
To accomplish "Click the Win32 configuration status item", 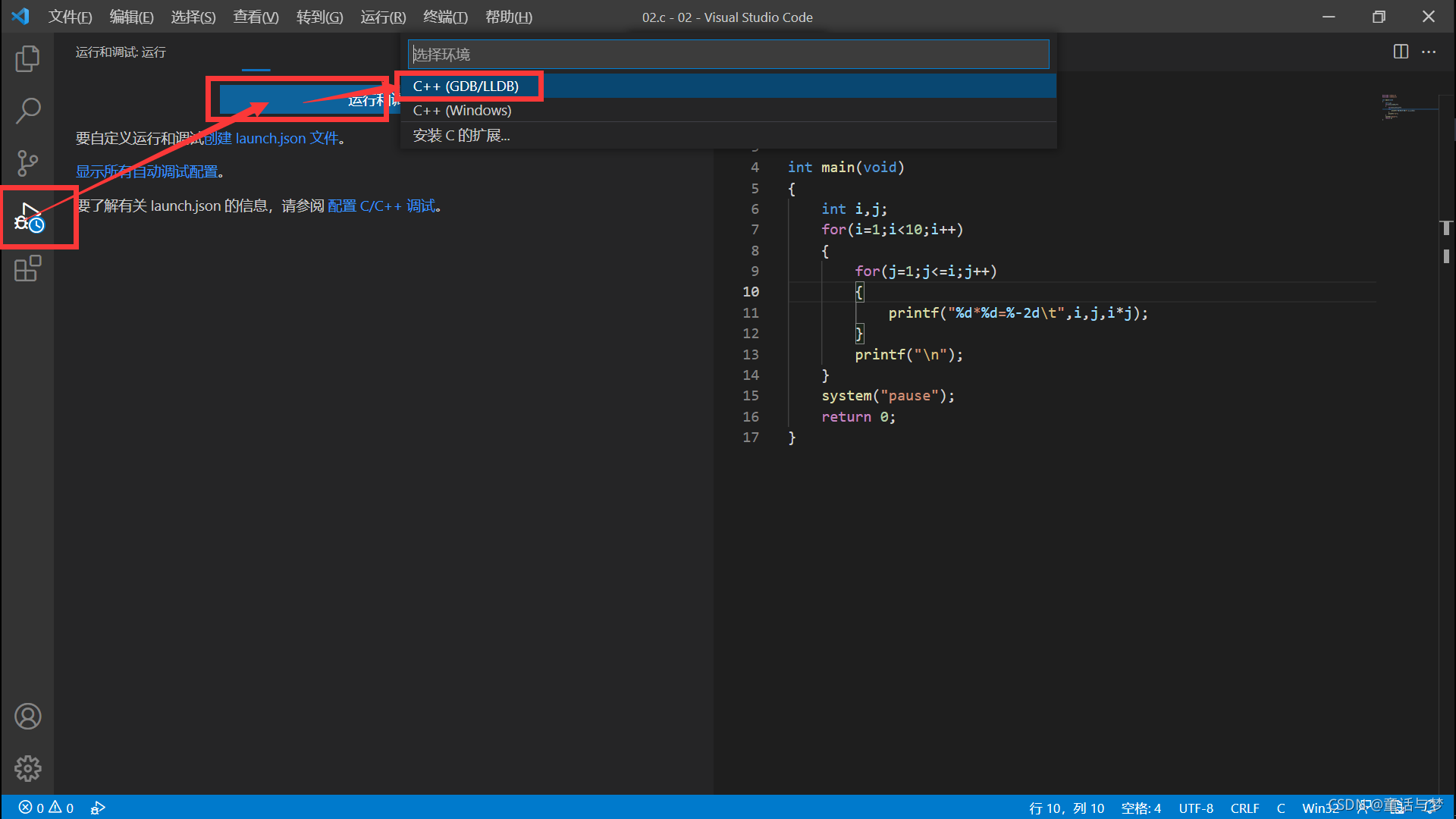I will point(1321,808).
